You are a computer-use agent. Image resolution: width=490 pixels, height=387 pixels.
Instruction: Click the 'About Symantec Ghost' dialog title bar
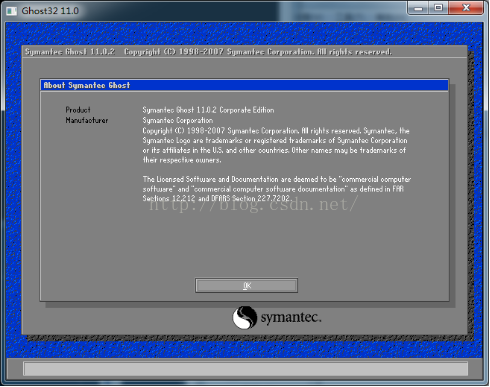[244, 85]
